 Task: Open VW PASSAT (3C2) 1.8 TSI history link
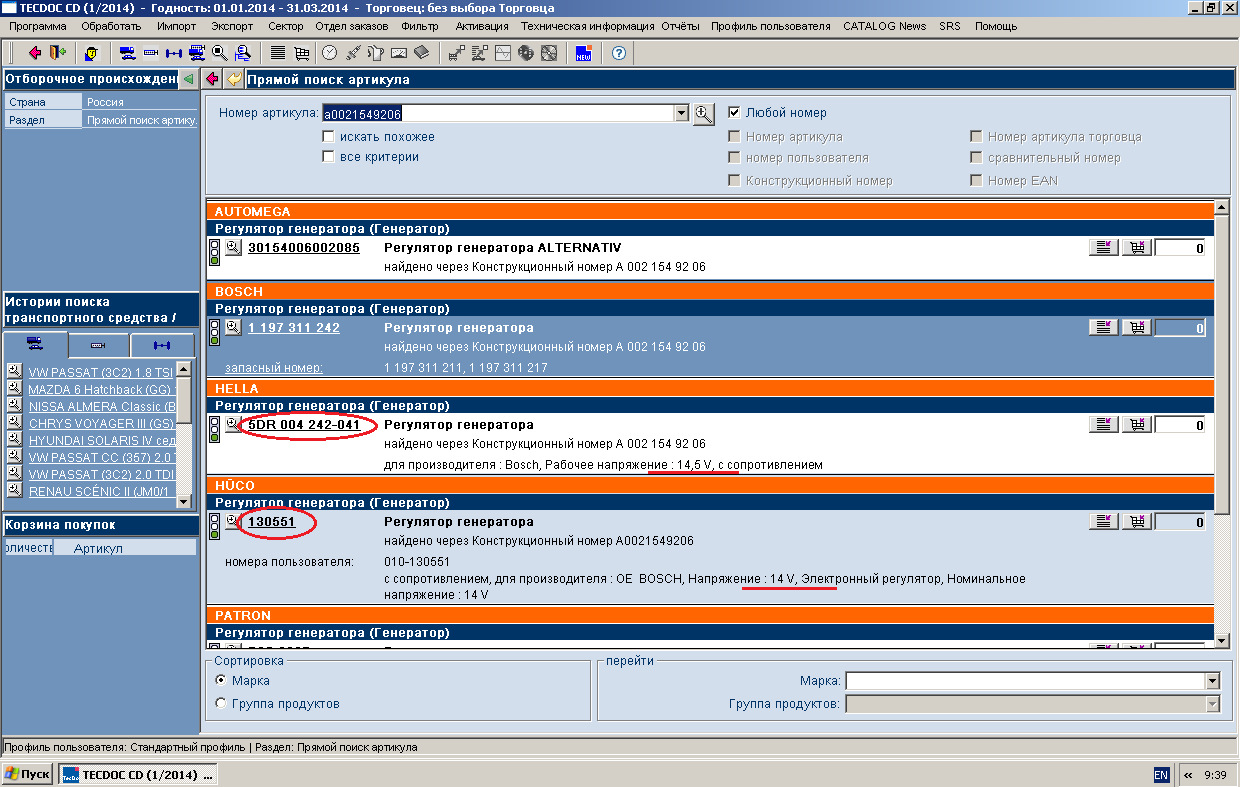pyautogui.click(x=100, y=372)
